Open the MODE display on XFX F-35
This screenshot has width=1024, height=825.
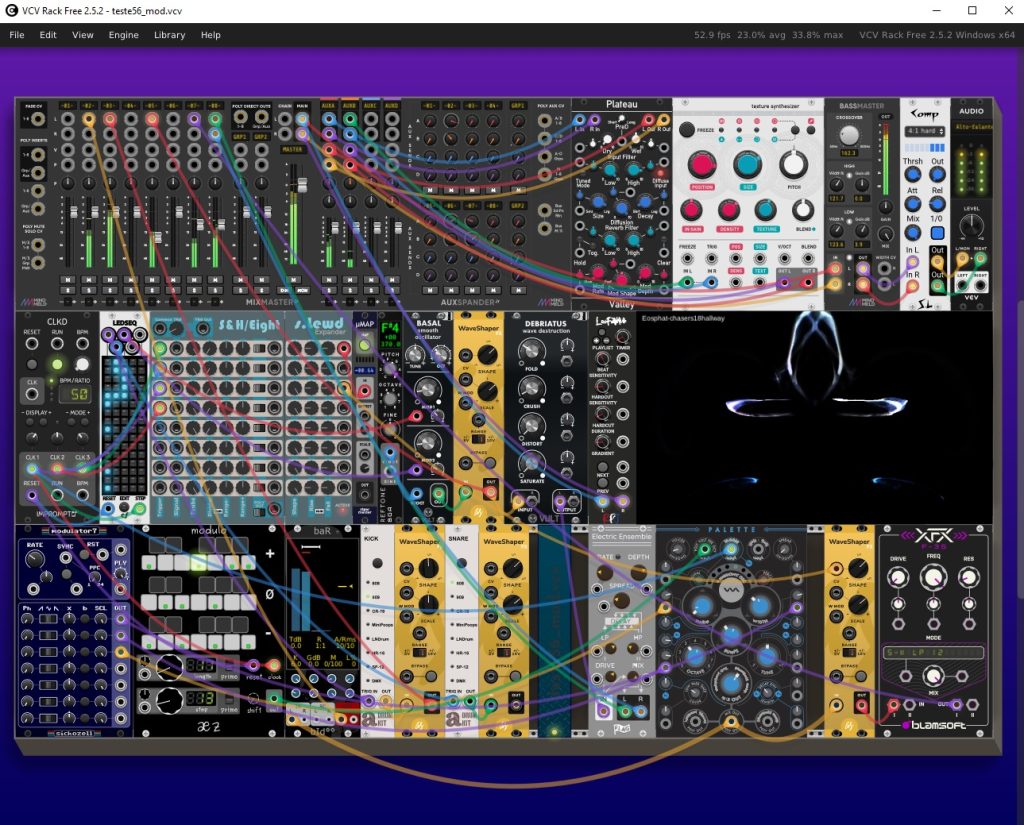pos(933,652)
